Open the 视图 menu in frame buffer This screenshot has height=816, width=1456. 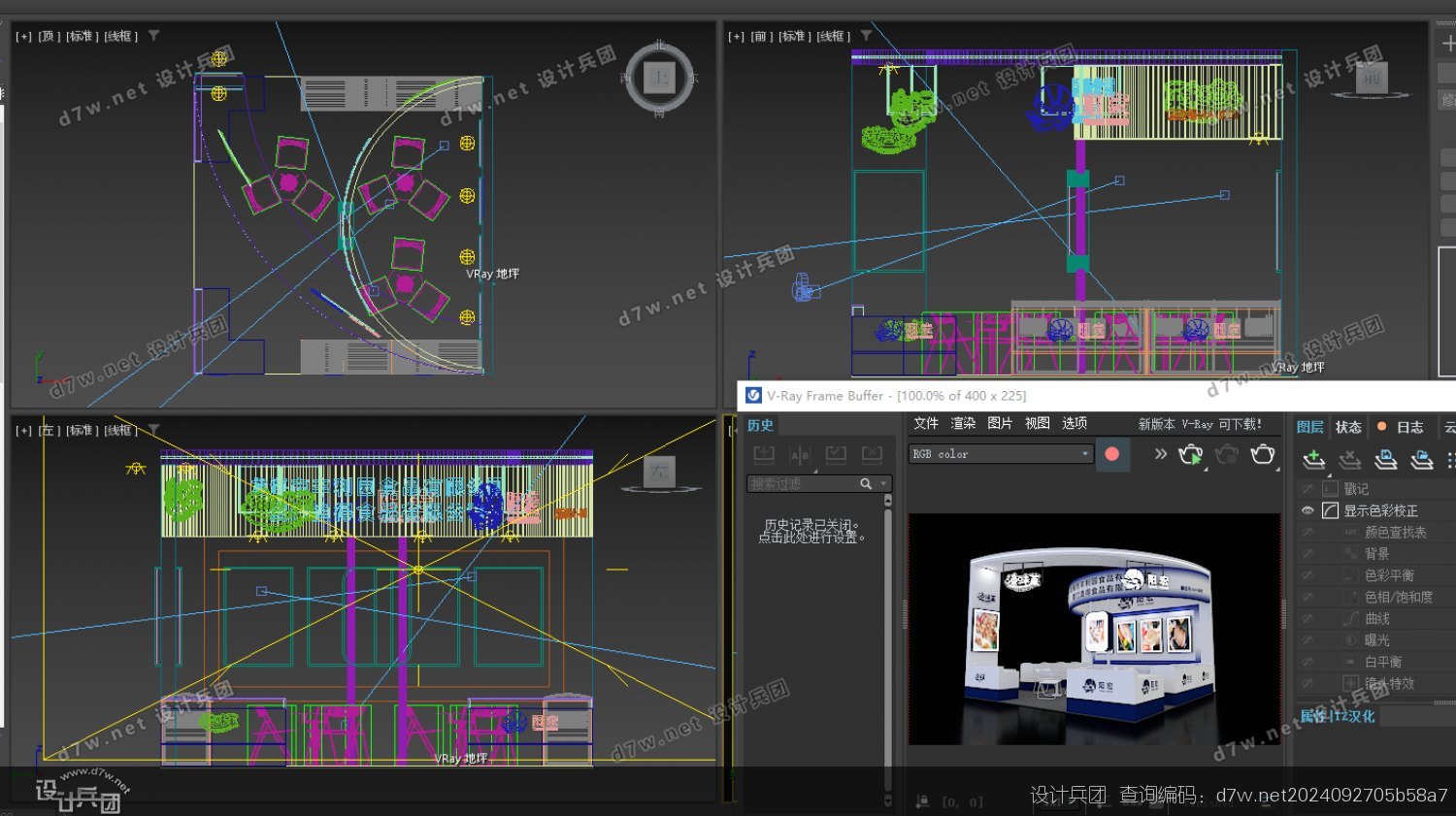click(1038, 423)
